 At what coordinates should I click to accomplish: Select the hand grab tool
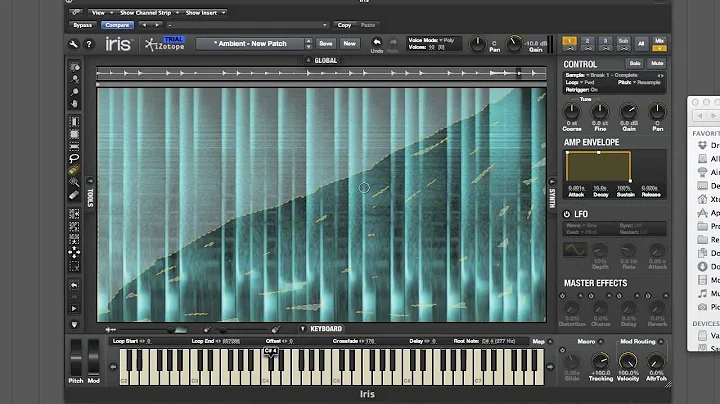point(74,104)
